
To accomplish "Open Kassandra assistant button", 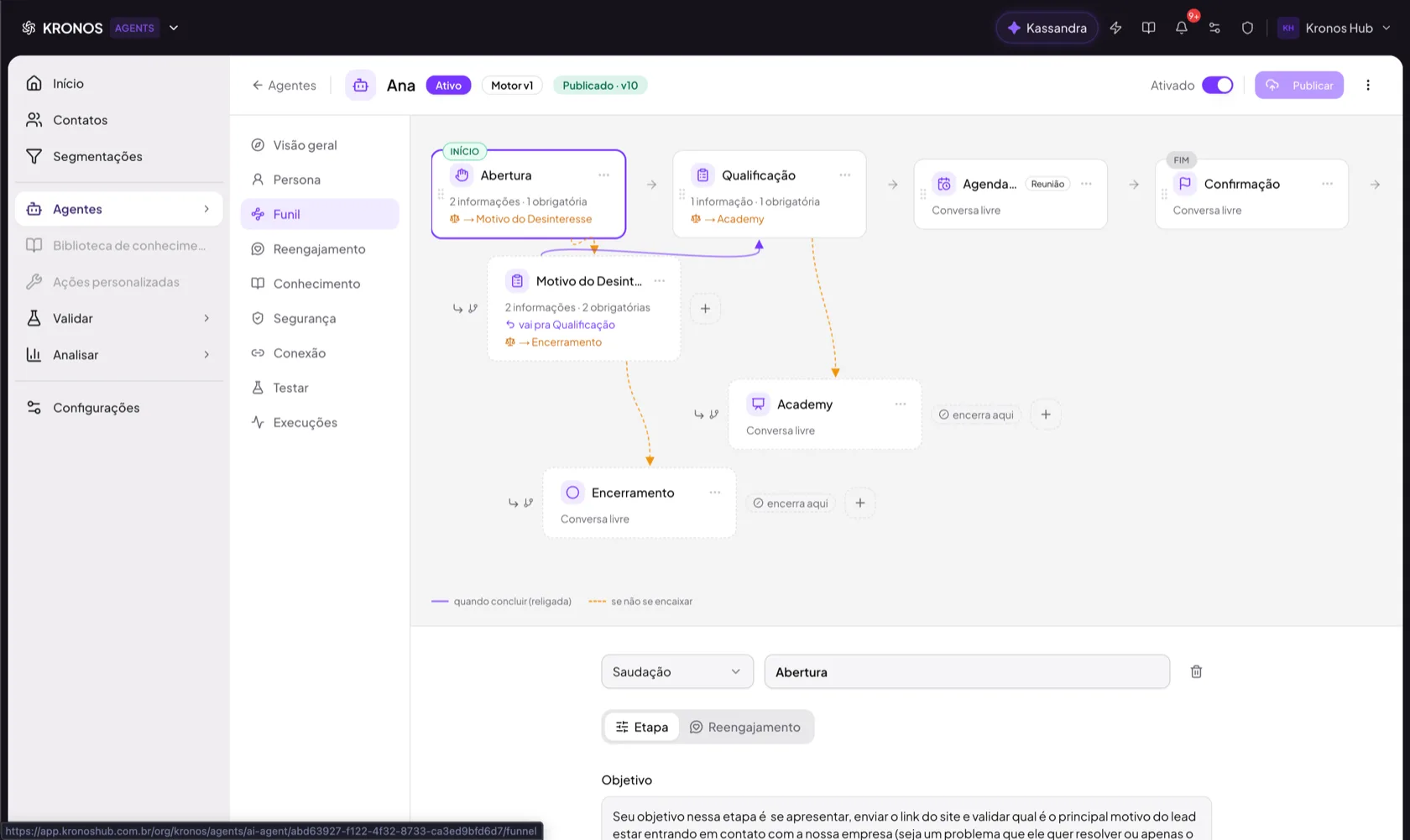I will 1047,28.
